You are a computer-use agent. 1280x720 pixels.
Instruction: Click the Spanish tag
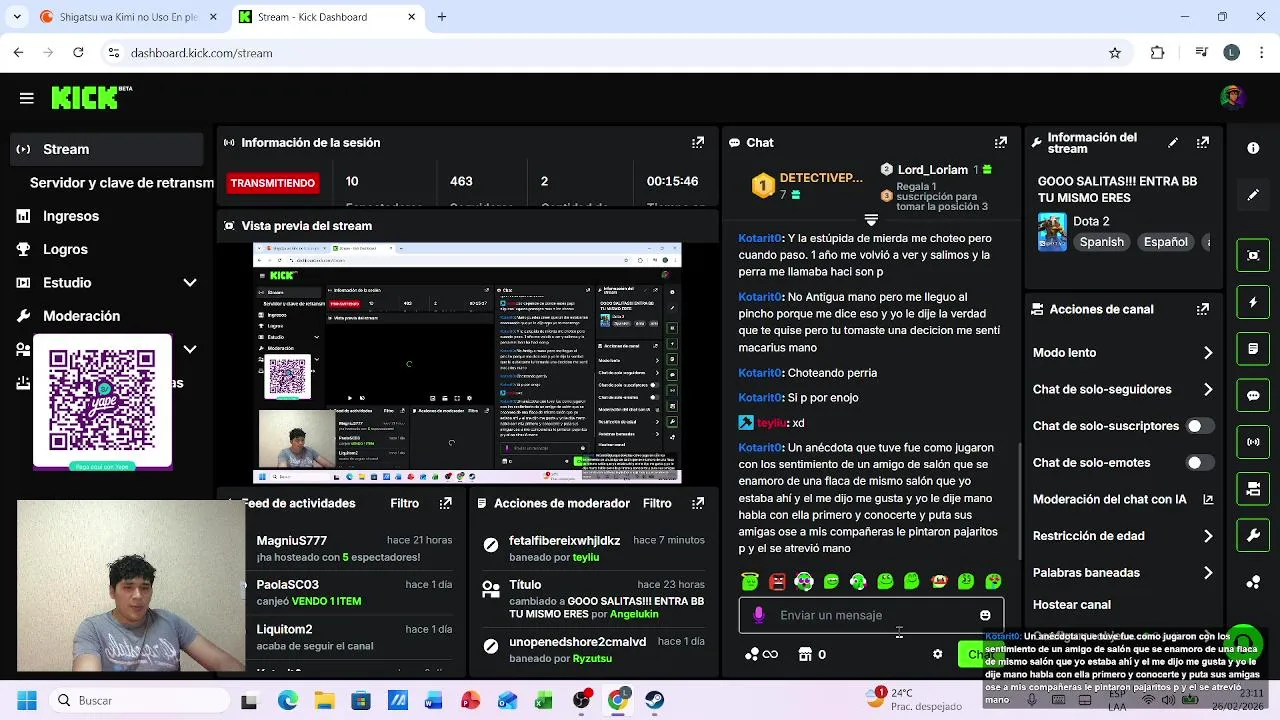coord(1101,242)
